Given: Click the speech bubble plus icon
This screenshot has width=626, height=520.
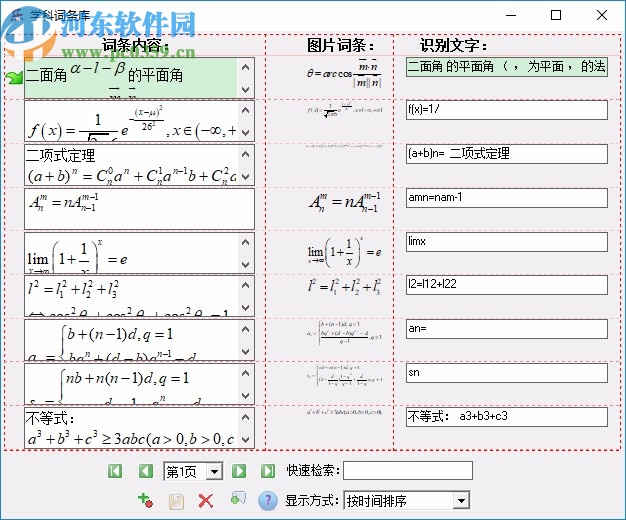Looking at the screenshot, I should pyautogui.click(x=238, y=499).
